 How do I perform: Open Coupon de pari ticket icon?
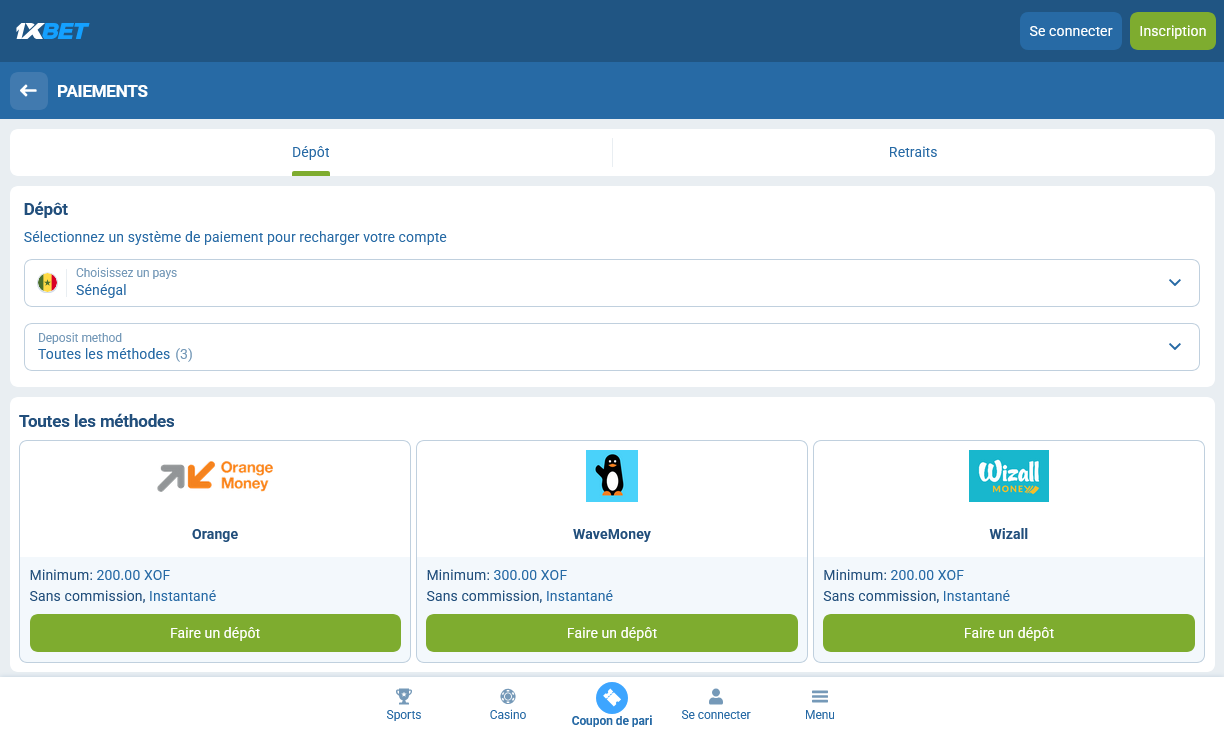pyautogui.click(x=612, y=697)
